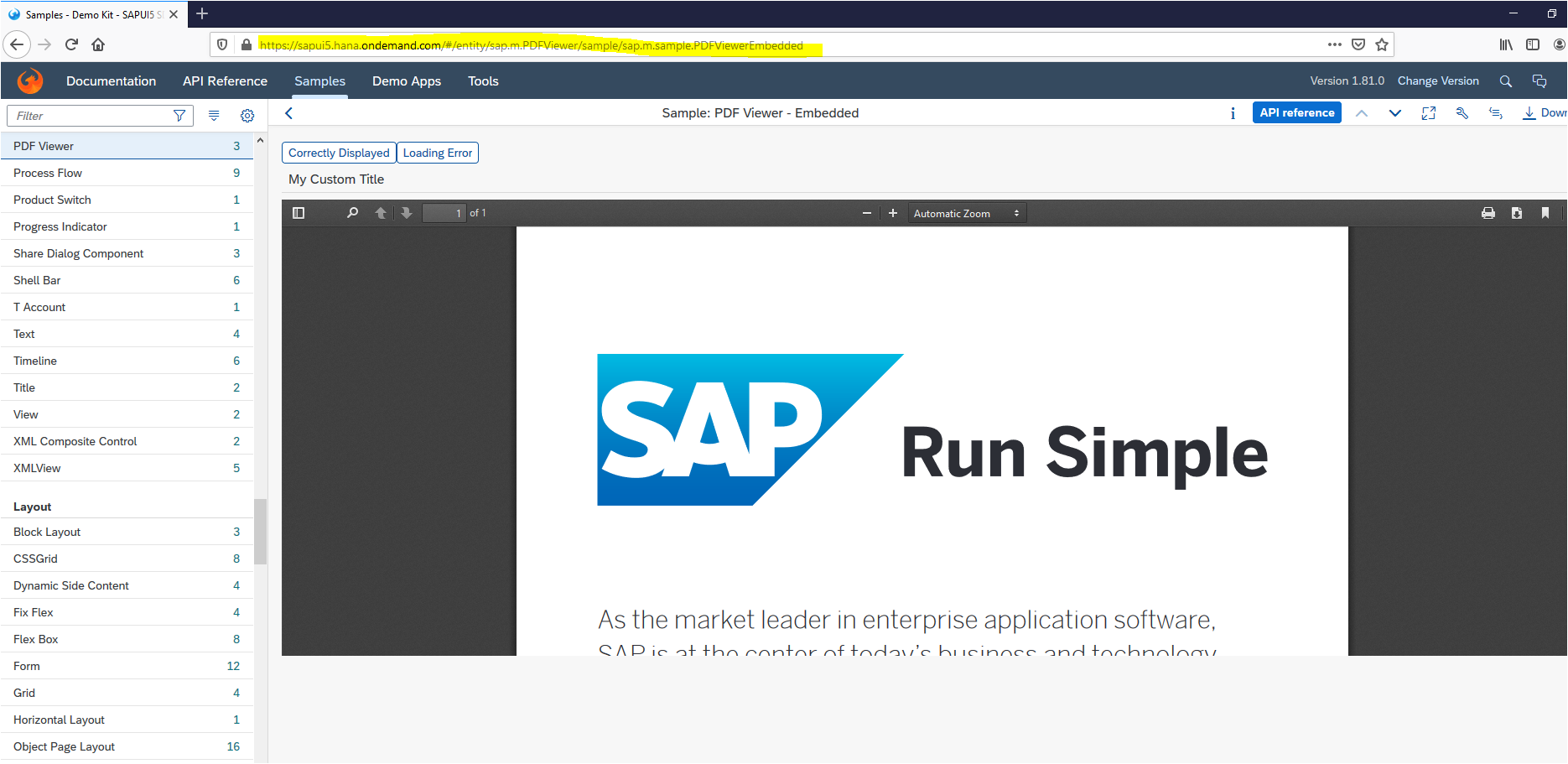The height and width of the screenshot is (764, 1568).
Task: Select Block Layout under Layout
Action: [x=127, y=532]
